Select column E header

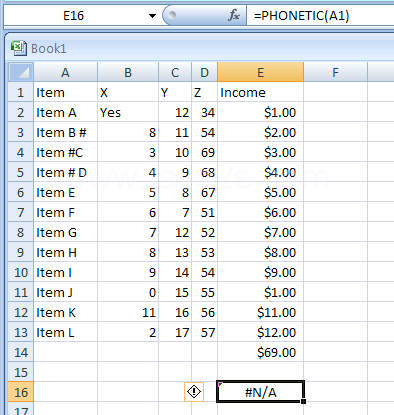point(260,72)
